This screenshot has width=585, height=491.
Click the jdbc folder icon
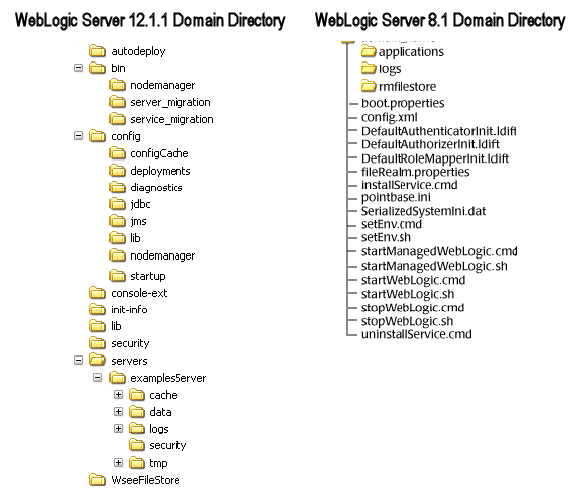117,204
